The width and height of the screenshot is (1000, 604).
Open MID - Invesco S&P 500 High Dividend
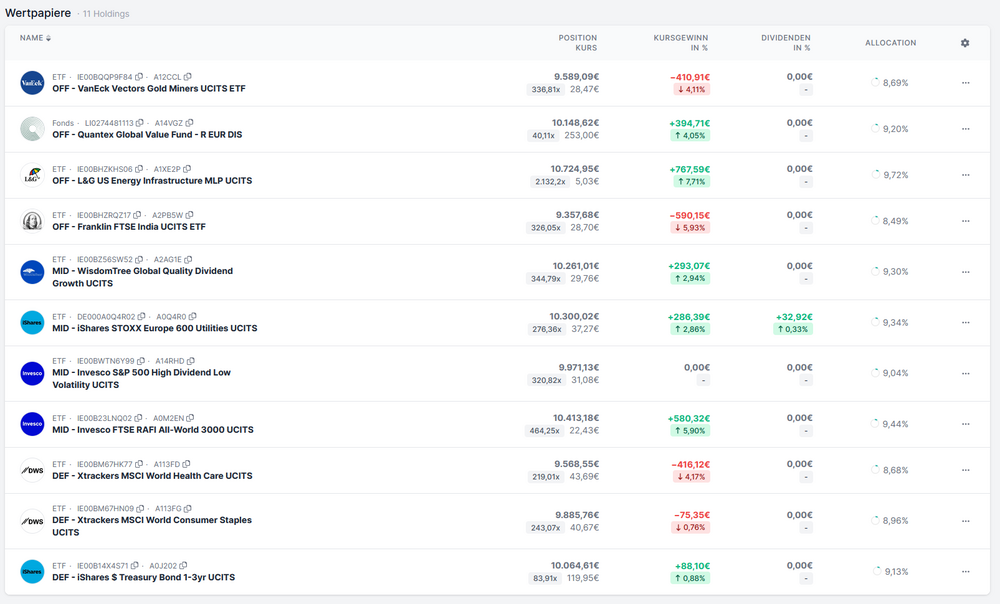tap(142, 379)
